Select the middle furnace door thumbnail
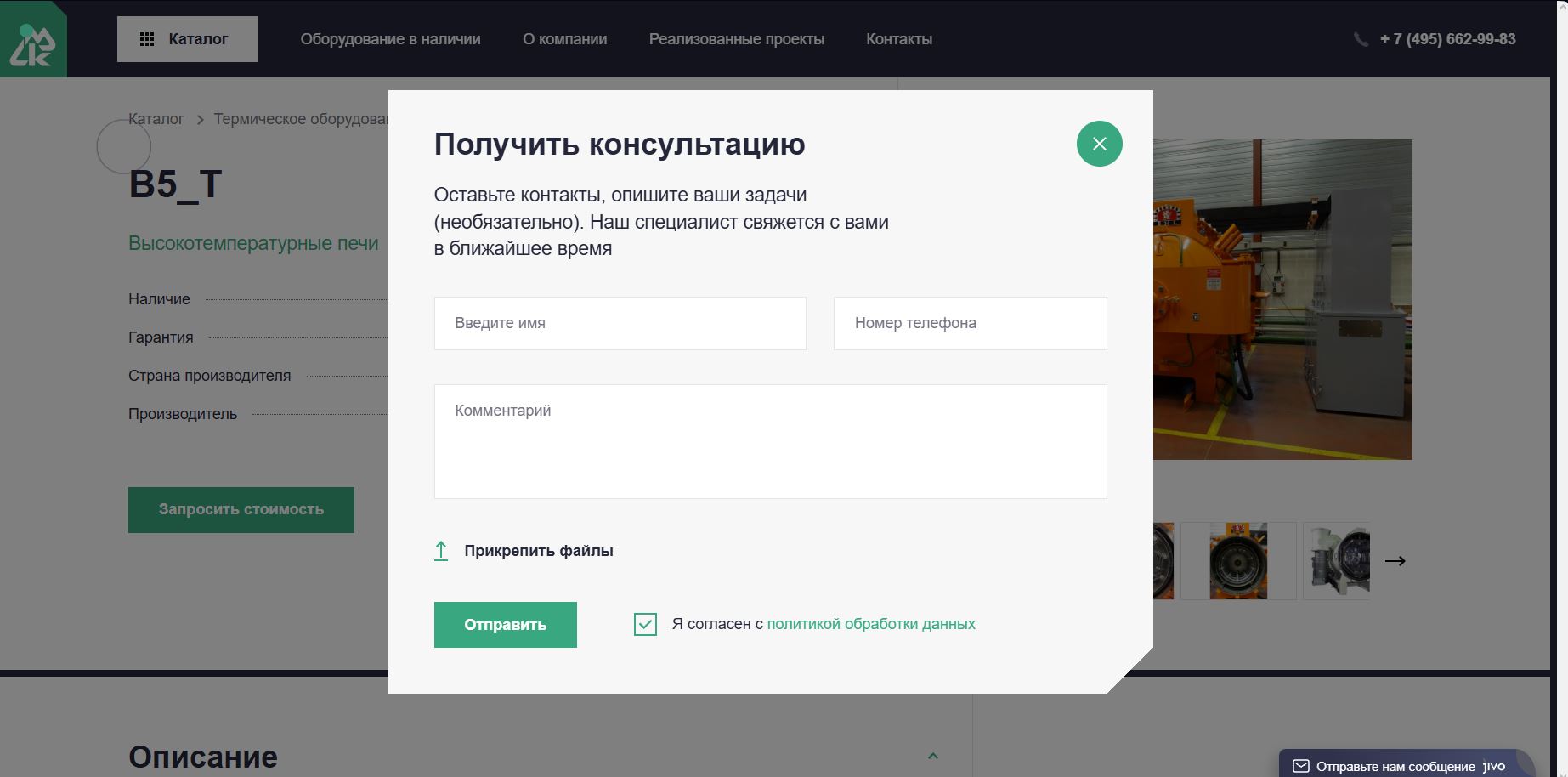 pos(1238,561)
